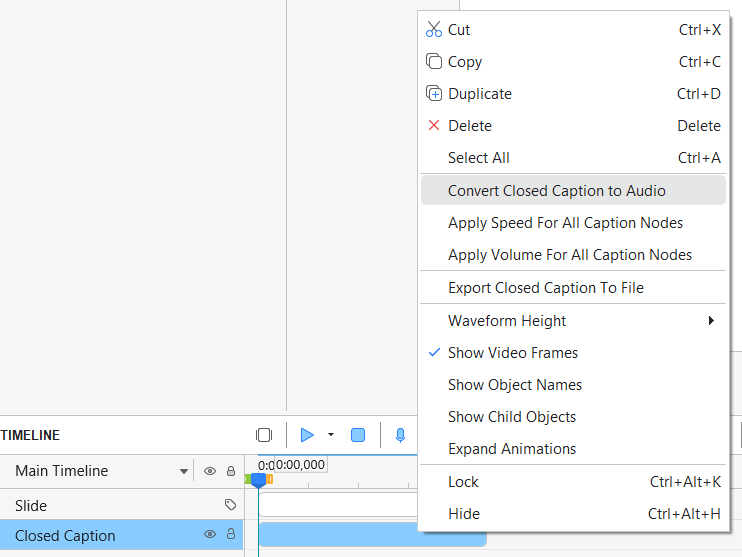Toggle Closed Caption row lock icon

[x=231, y=534]
